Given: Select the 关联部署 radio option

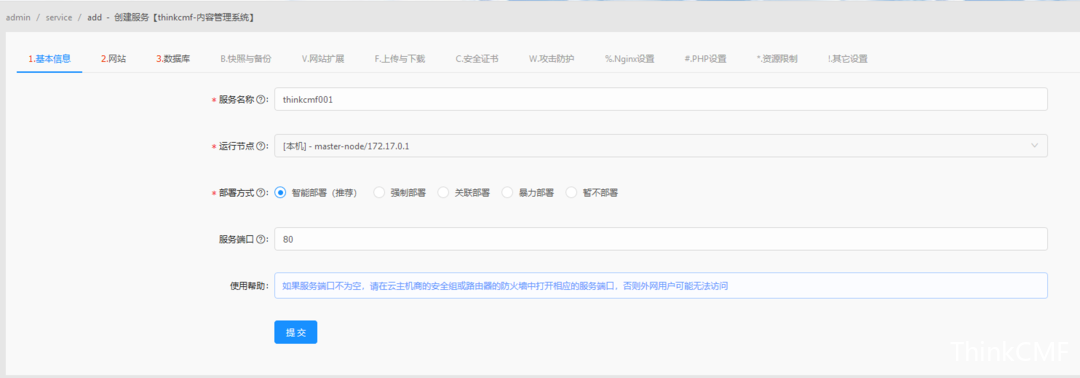Looking at the screenshot, I should [443, 193].
